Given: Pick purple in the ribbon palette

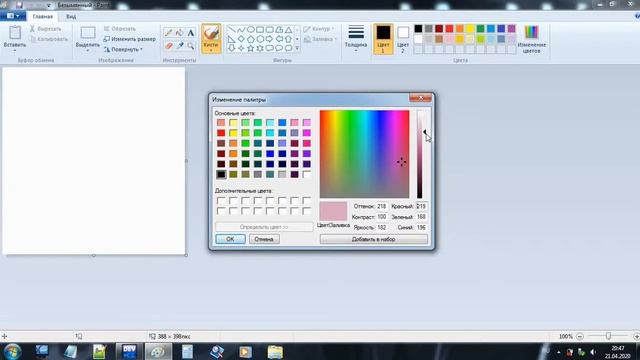Looking at the screenshot, I should point(511,29).
